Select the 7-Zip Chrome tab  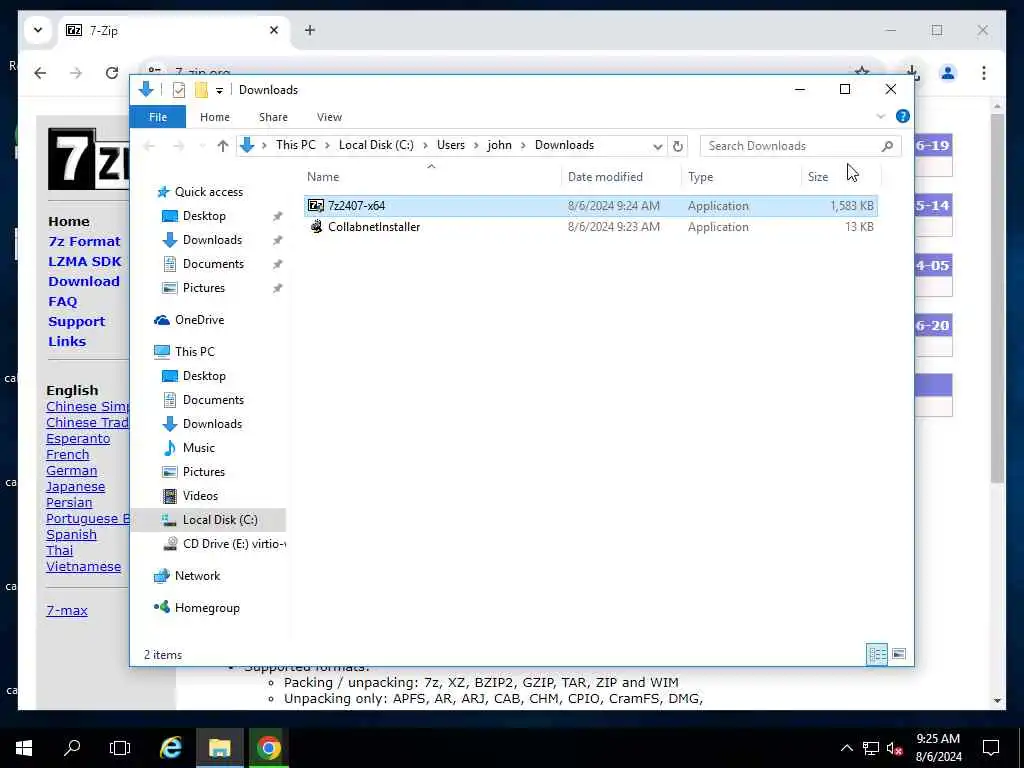click(x=173, y=30)
